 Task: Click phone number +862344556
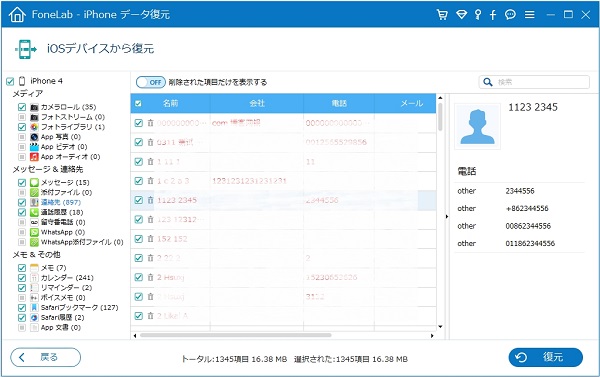(x=527, y=209)
